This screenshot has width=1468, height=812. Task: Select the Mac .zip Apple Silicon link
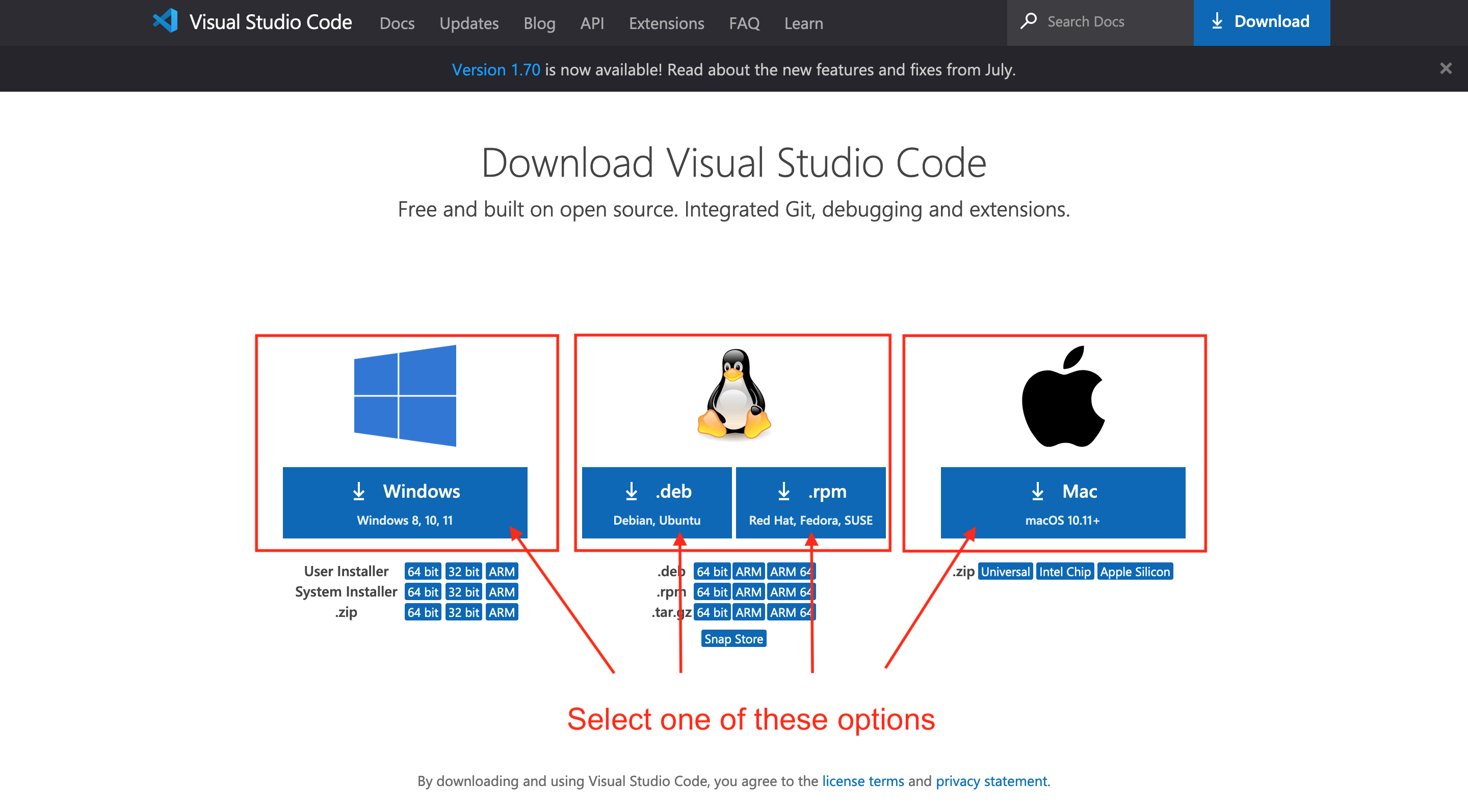(1135, 571)
